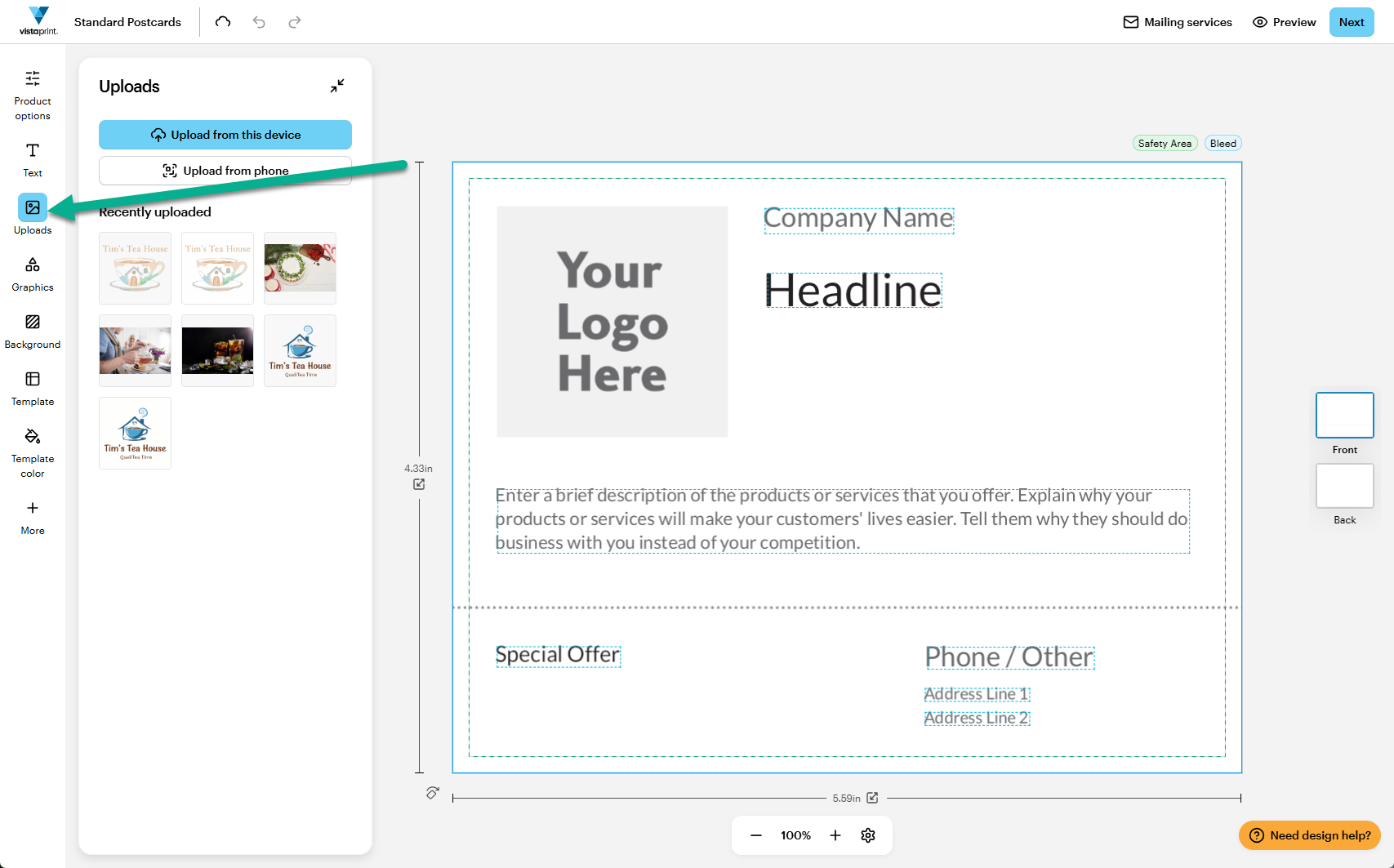1394x868 pixels.
Task: Open the Uploads sidebar tab
Action: point(33,216)
